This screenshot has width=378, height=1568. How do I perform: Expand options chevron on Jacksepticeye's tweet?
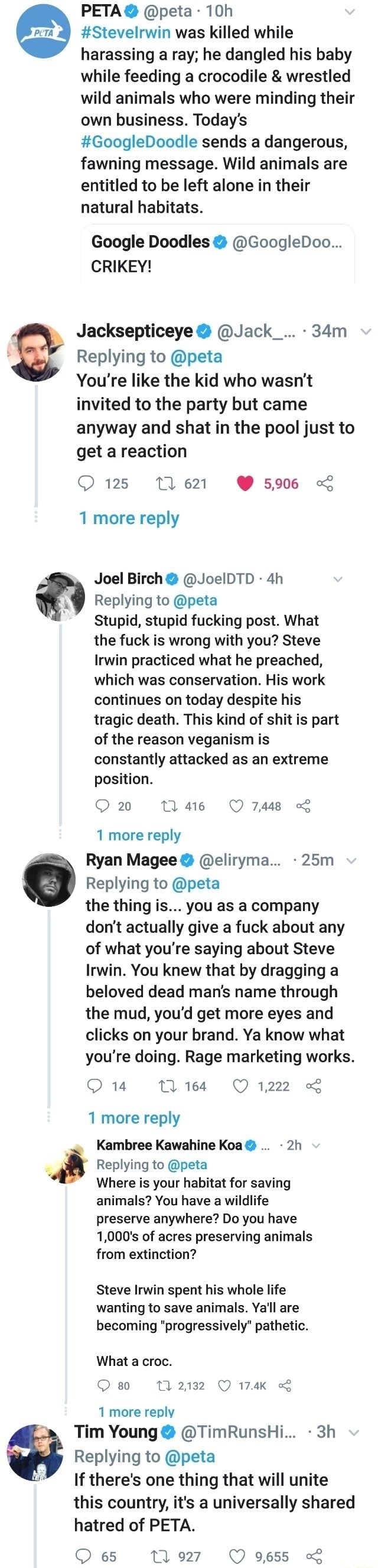pos(366,332)
